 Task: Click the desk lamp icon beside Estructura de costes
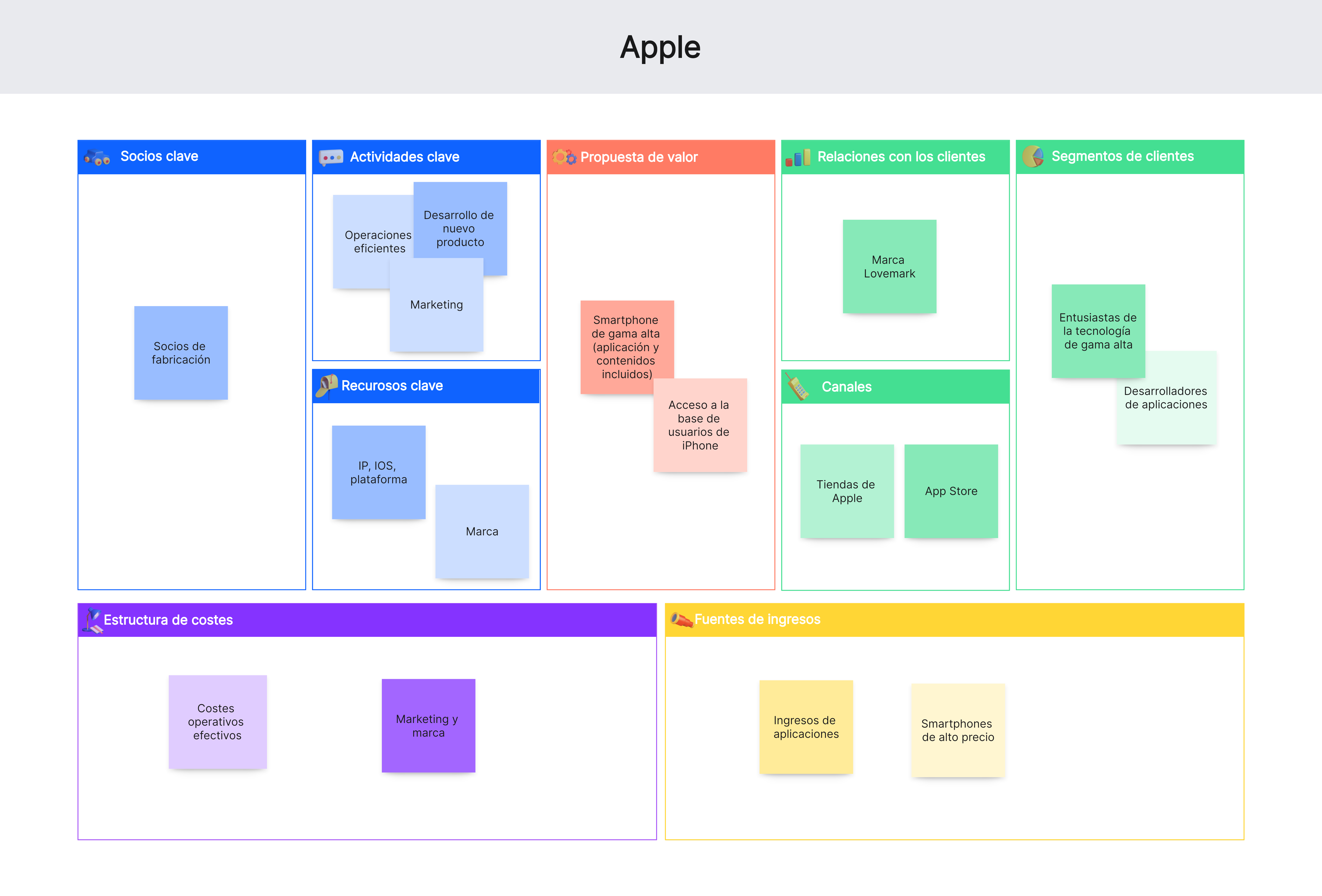click(x=92, y=620)
